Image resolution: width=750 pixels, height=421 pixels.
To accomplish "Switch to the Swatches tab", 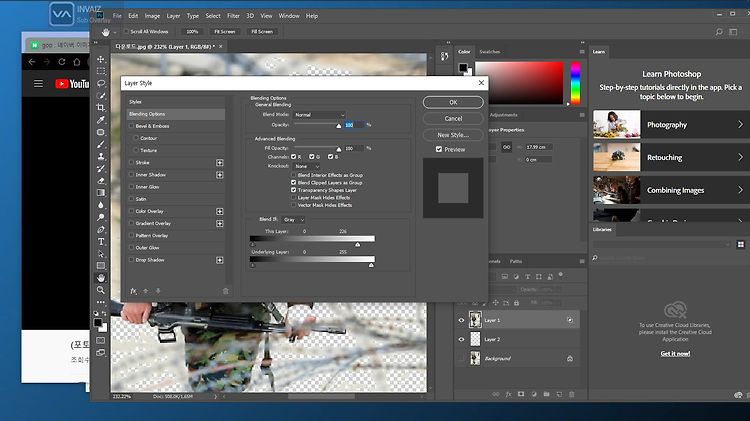I will tap(490, 52).
